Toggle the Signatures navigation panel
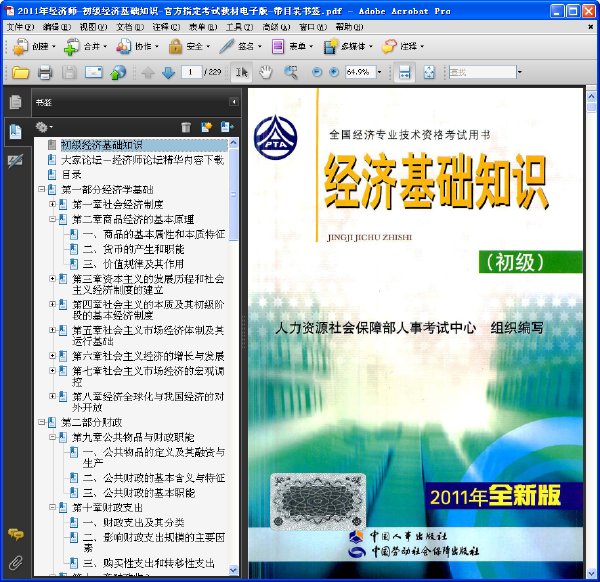Viewport: 600px width, 582px height. pos(16,161)
